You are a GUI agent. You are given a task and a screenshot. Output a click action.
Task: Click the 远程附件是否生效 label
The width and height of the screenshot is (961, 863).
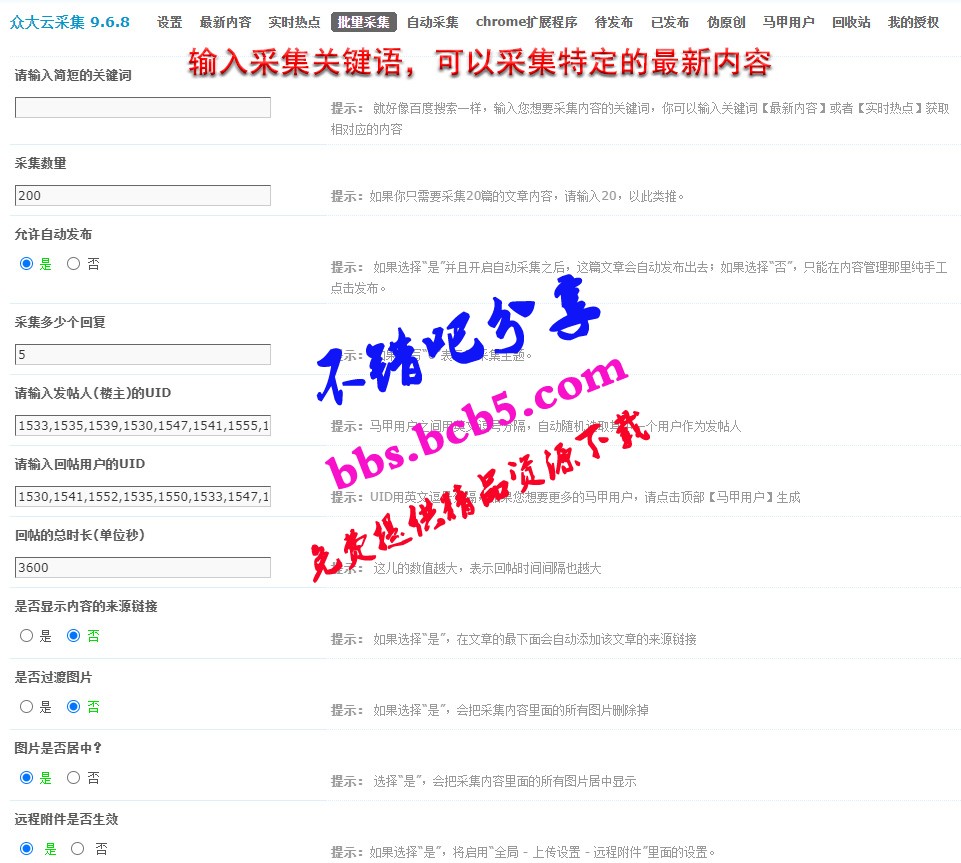(x=66, y=819)
